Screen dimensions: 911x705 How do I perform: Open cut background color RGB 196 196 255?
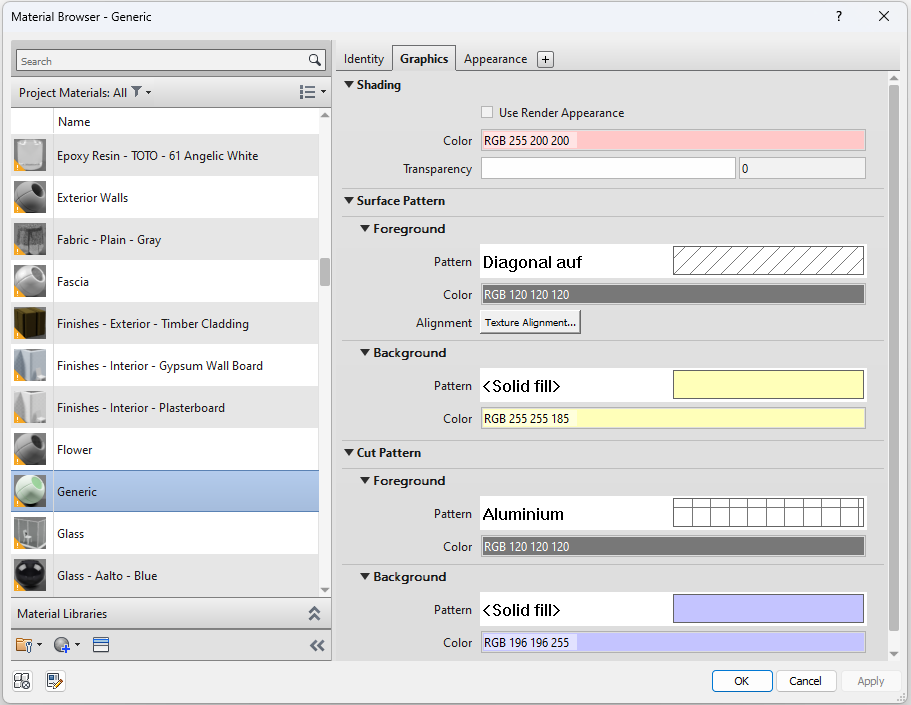click(x=673, y=642)
